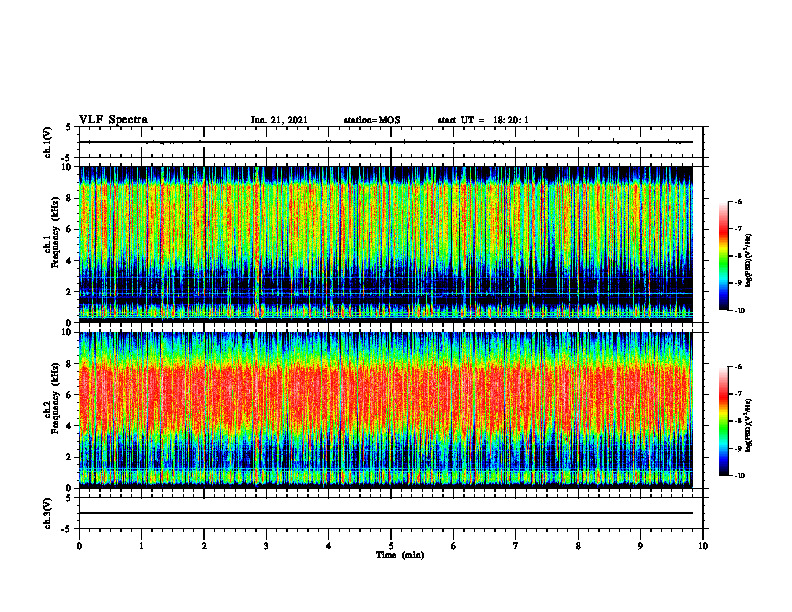The height and width of the screenshot is (612, 792).
Task: Click the "-10" tick on ch.1 color bar
Action: click(739, 311)
